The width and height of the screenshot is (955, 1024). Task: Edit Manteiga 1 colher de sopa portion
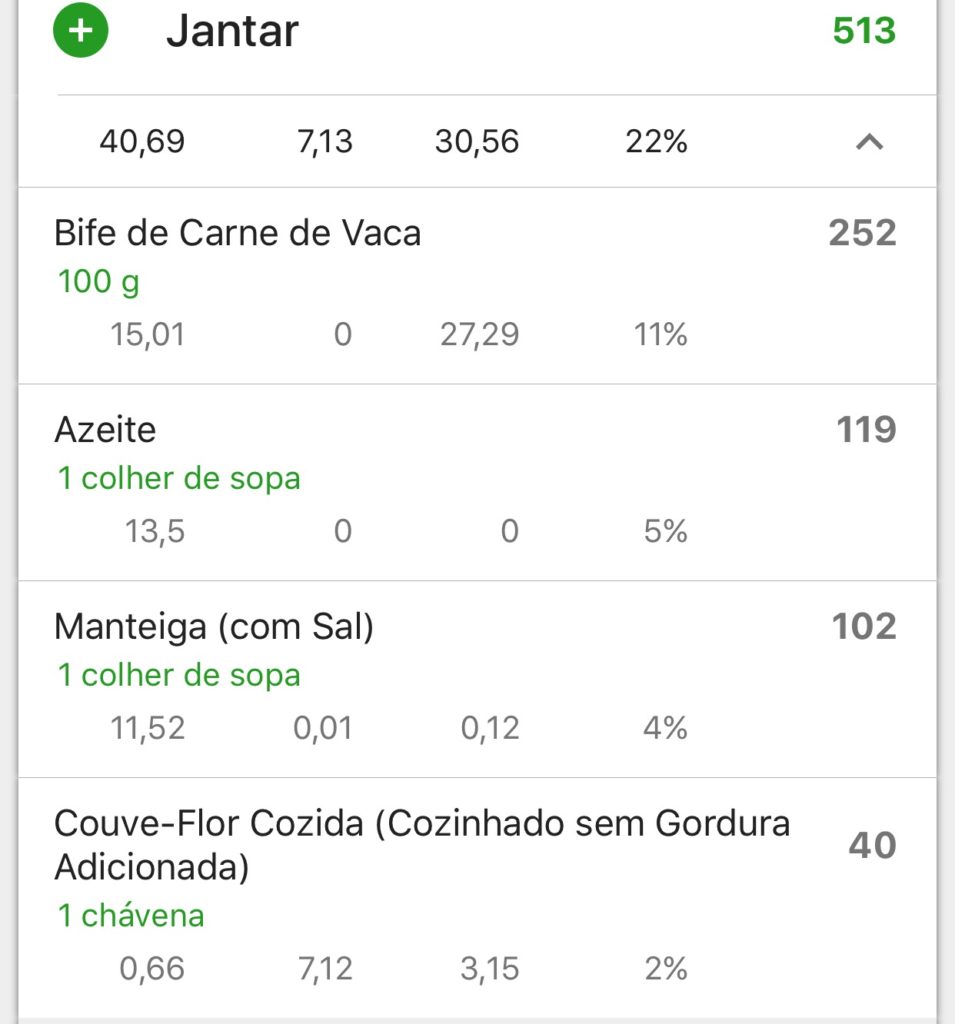pyautogui.click(x=179, y=675)
